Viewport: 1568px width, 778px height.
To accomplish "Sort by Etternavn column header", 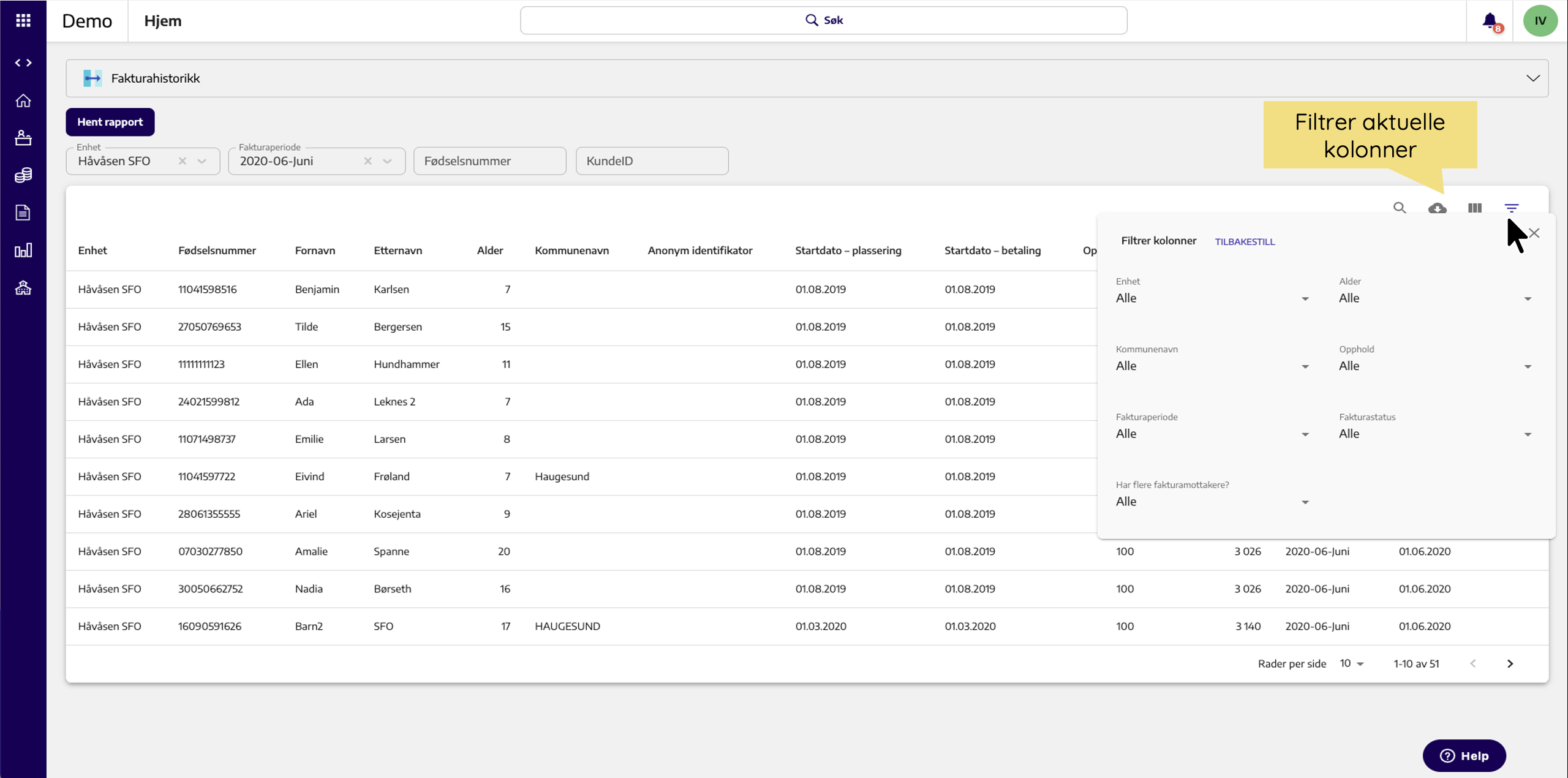I will tap(398, 251).
